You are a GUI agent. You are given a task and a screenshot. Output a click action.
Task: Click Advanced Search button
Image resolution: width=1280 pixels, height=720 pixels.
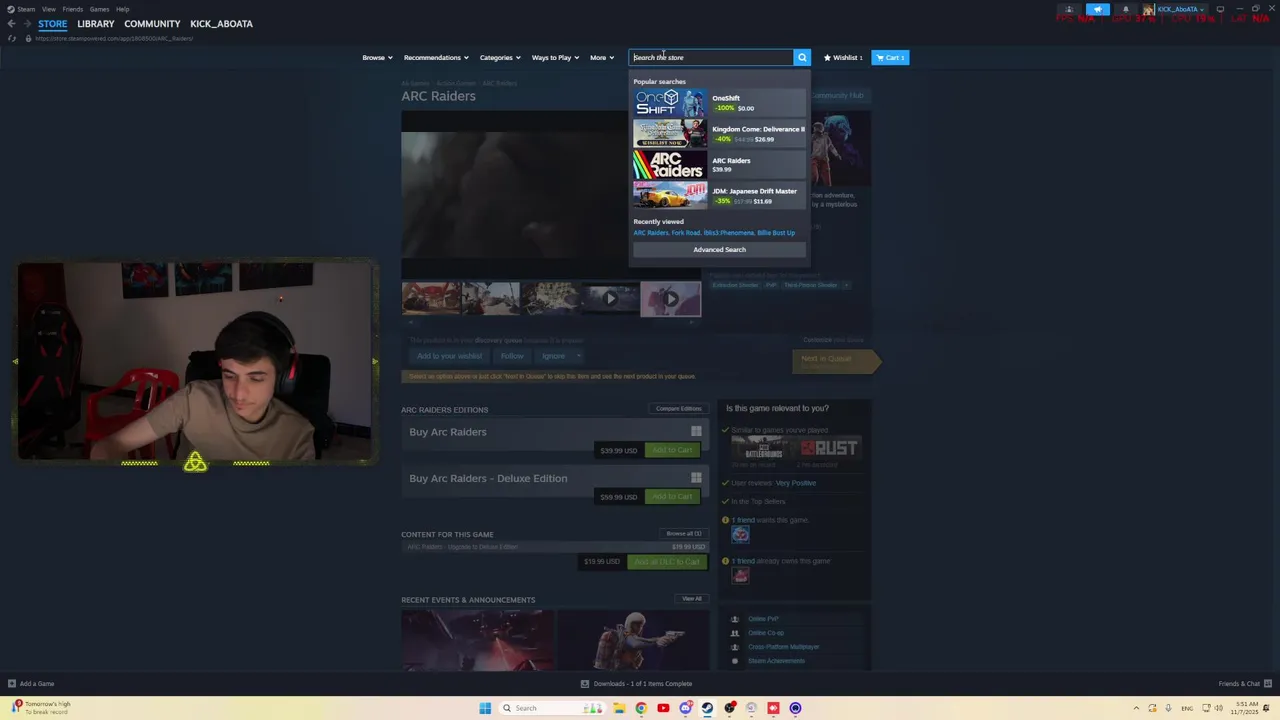[719, 249]
